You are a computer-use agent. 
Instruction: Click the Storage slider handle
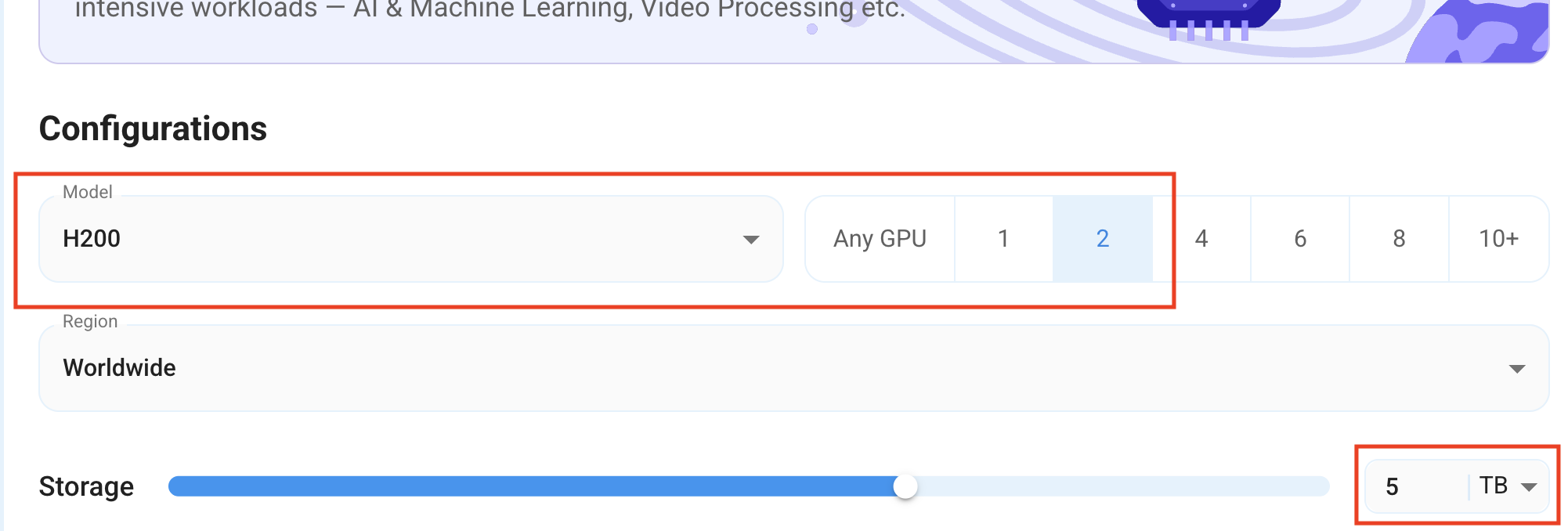click(905, 486)
